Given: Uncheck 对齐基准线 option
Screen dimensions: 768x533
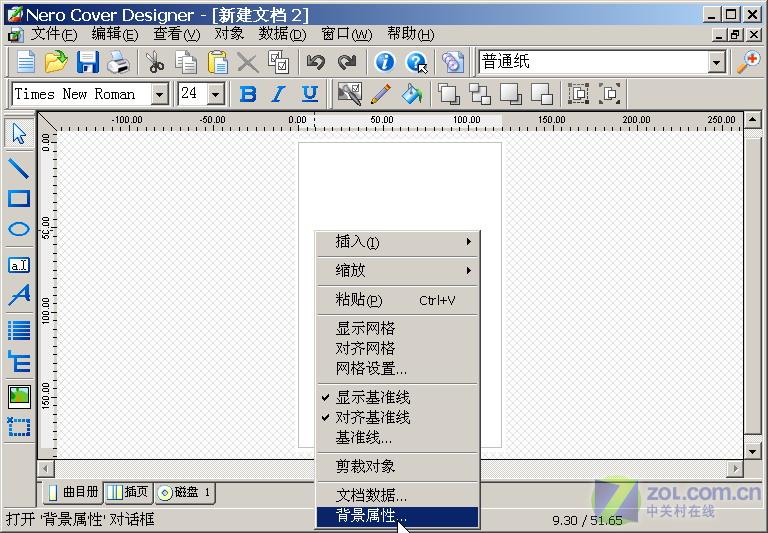Looking at the screenshot, I should pyautogui.click(x=398, y=417).
